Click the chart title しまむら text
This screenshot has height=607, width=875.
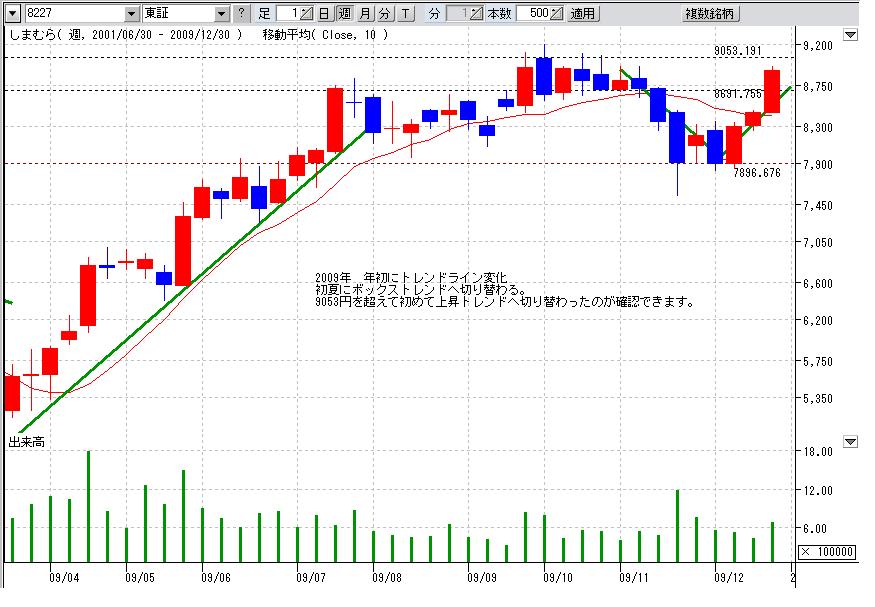[x=33, y=35]
